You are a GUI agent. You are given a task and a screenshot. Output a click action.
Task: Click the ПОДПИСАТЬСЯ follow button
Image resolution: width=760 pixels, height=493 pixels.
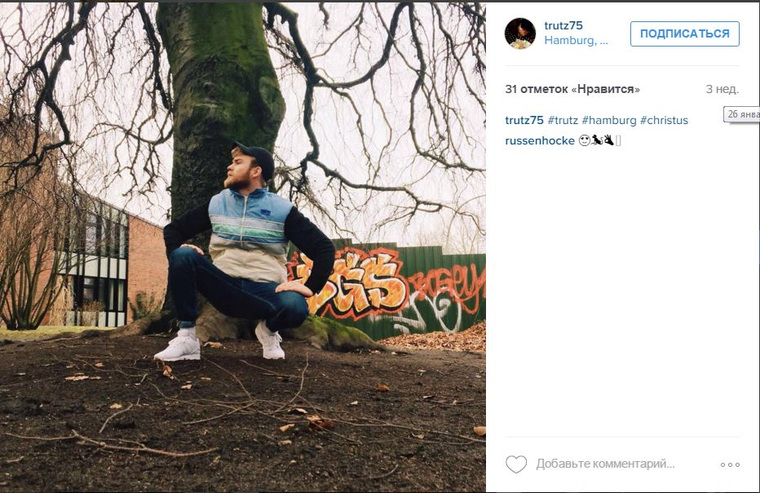coord(685,33)
